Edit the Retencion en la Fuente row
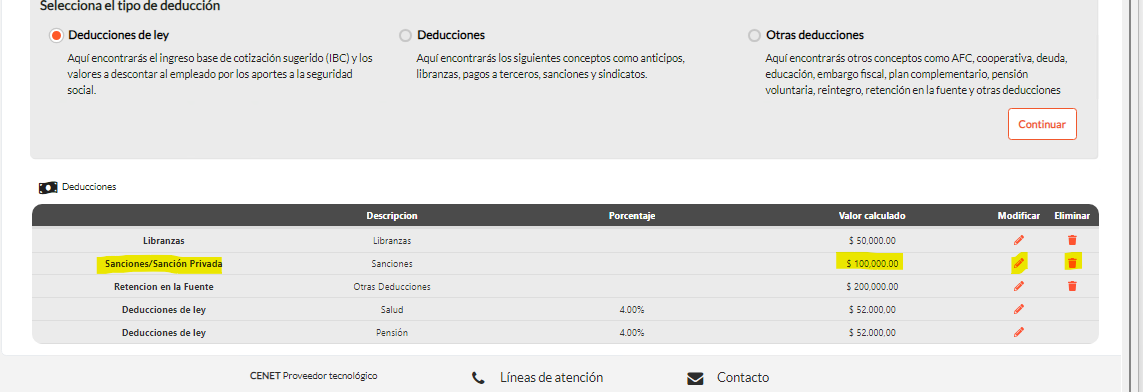Viewport: 1143px width, 392px height. pos(1018,286)
